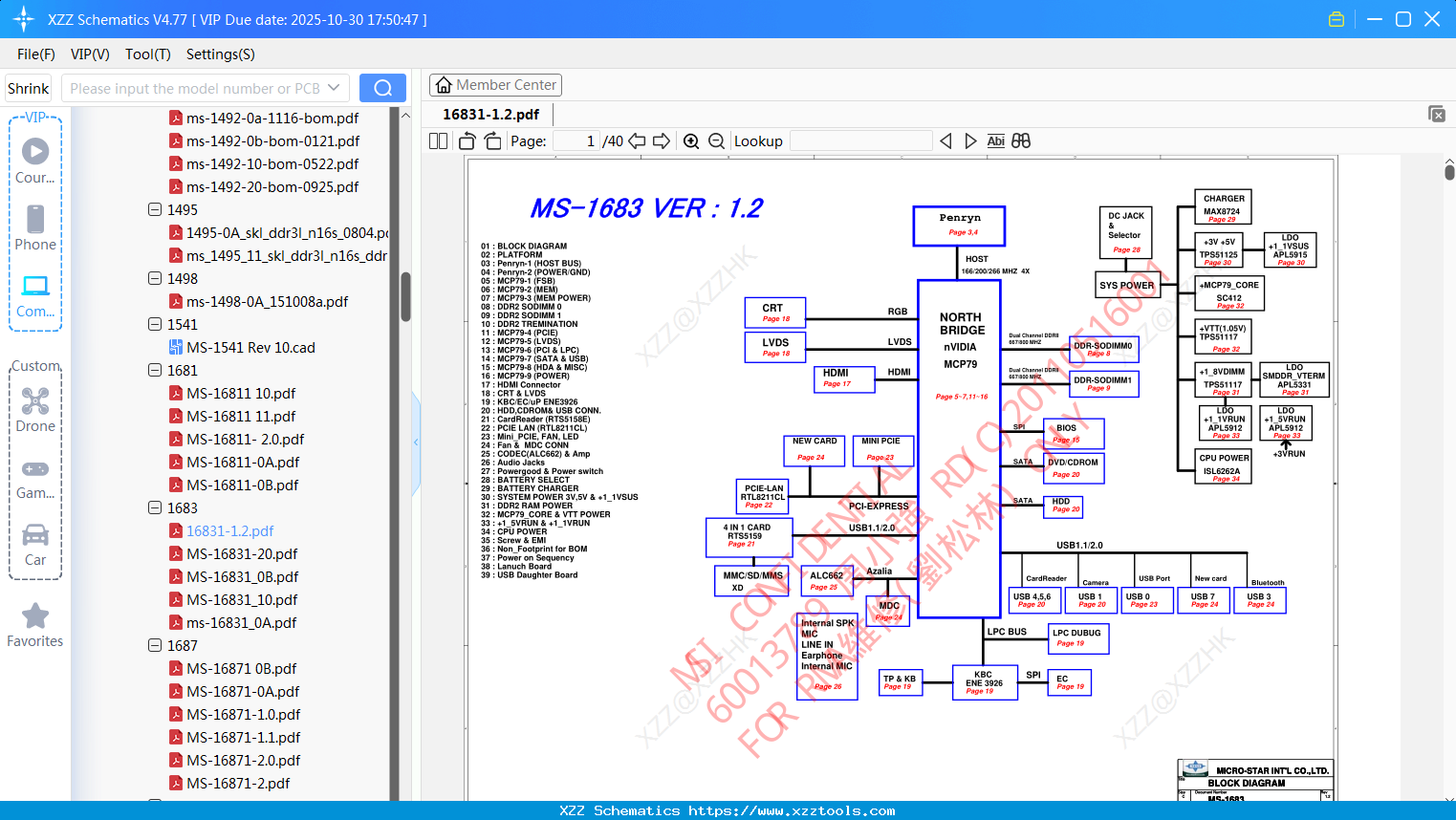
Task: Click the Shrink button
Action: pos(28,88)
